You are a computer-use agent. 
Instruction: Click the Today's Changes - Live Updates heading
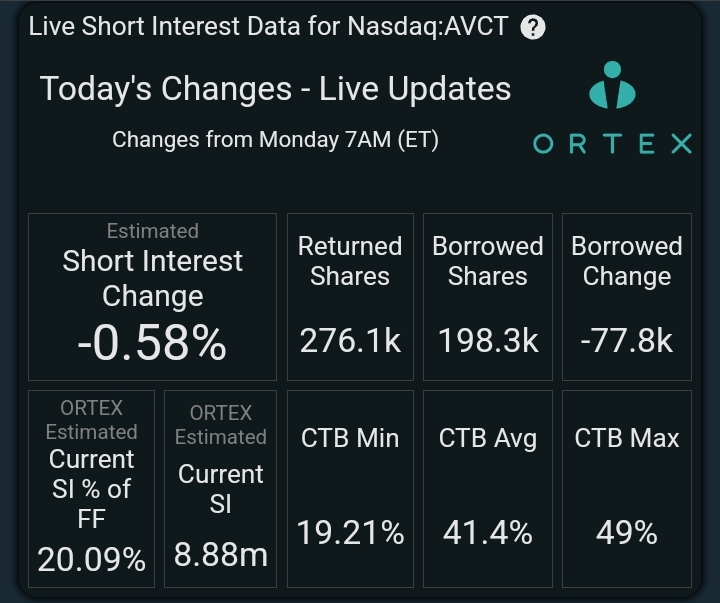[275, 89]
